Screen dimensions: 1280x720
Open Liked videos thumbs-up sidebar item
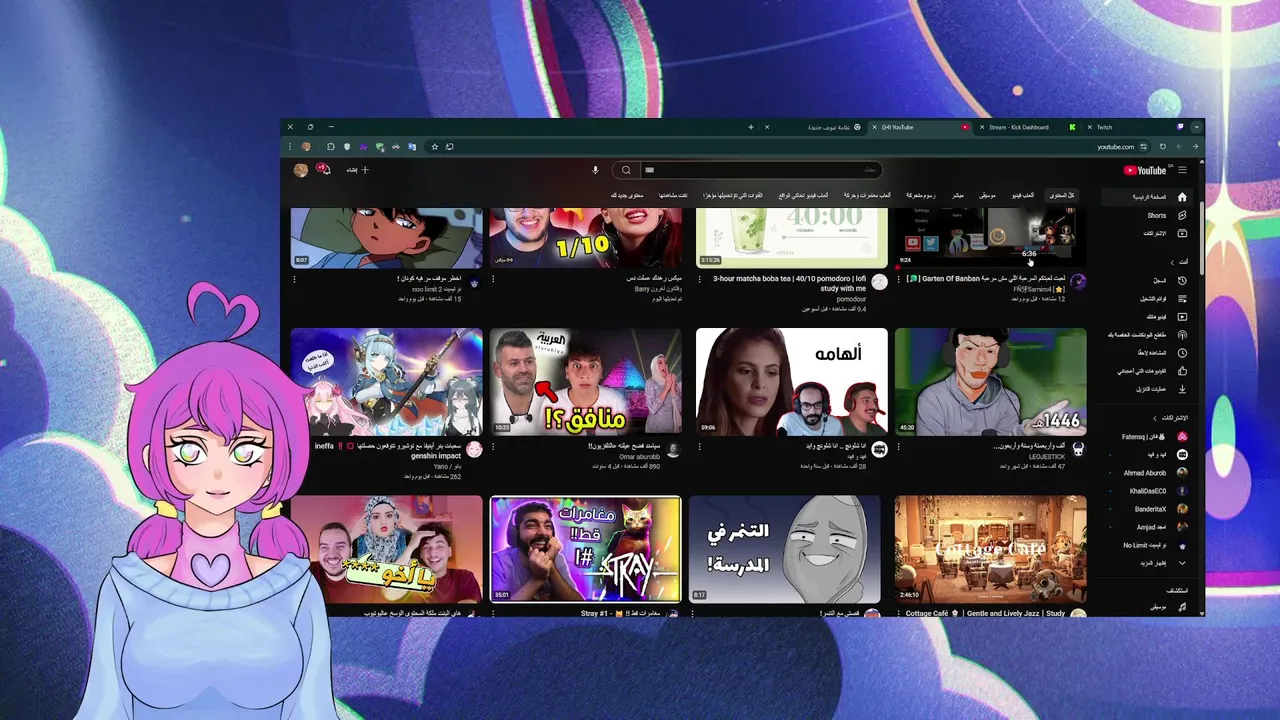[1181, 371]
